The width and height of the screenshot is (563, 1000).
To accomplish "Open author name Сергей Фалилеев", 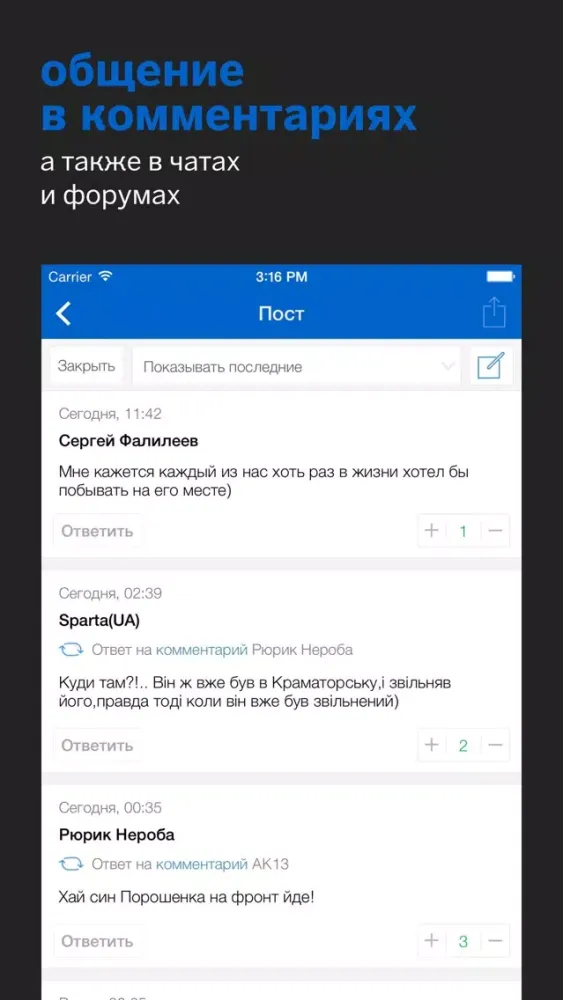I will (x=128, y=441).
